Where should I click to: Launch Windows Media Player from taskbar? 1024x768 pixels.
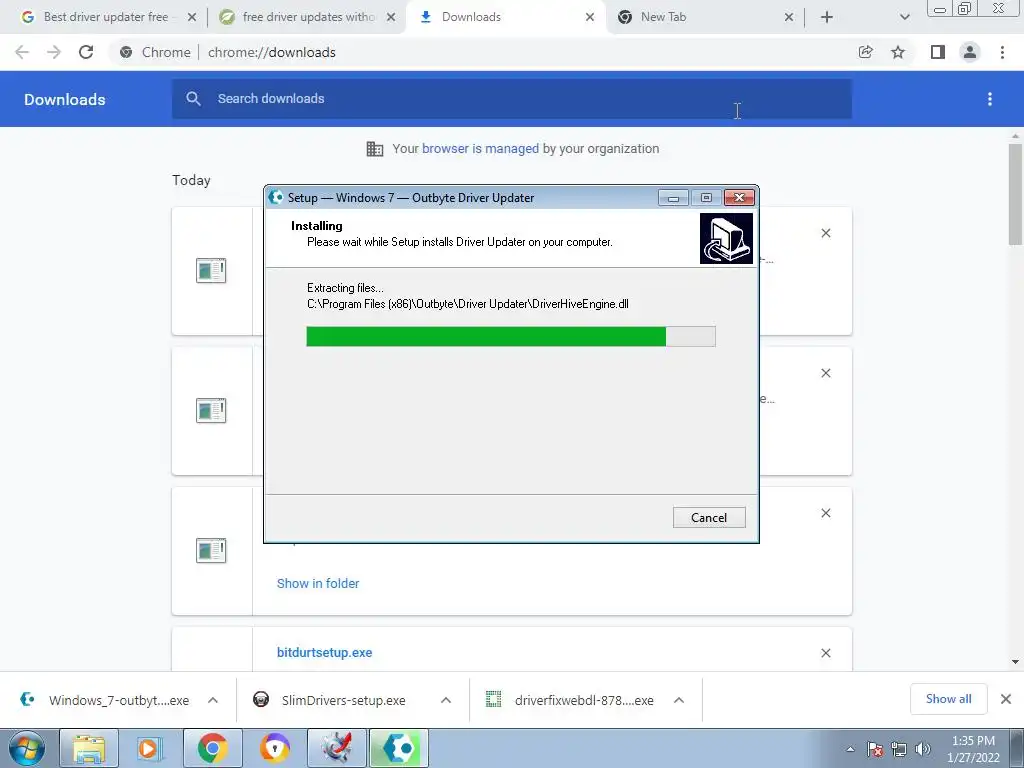pyautogui.click(x=149, y=748)
